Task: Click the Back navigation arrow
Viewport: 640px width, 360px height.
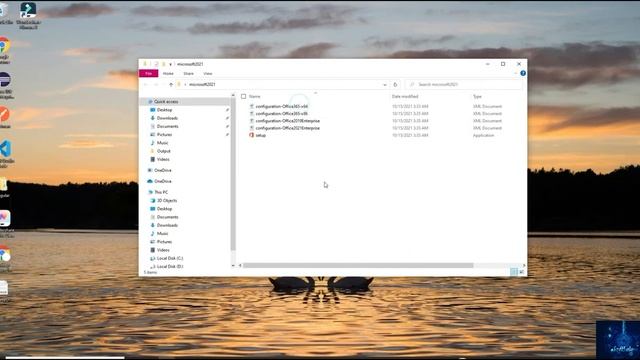Action: [146, 84]
